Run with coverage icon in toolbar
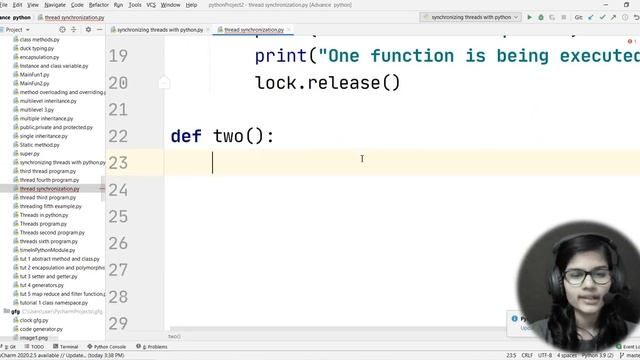The height and width of the screenshot is (360, 640). click(552, 17)
